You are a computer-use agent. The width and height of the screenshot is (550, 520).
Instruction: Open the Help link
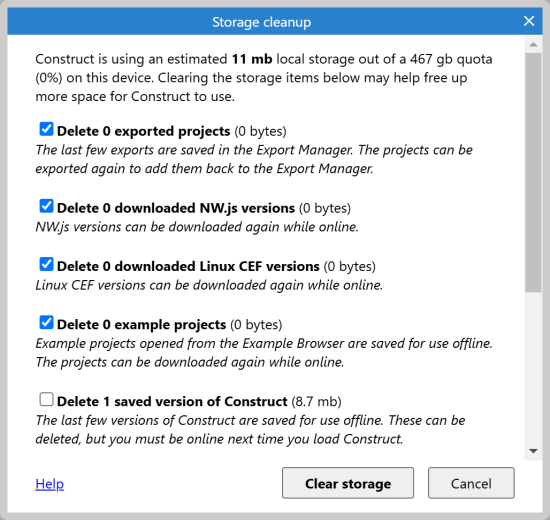click(x=49, y=484)
